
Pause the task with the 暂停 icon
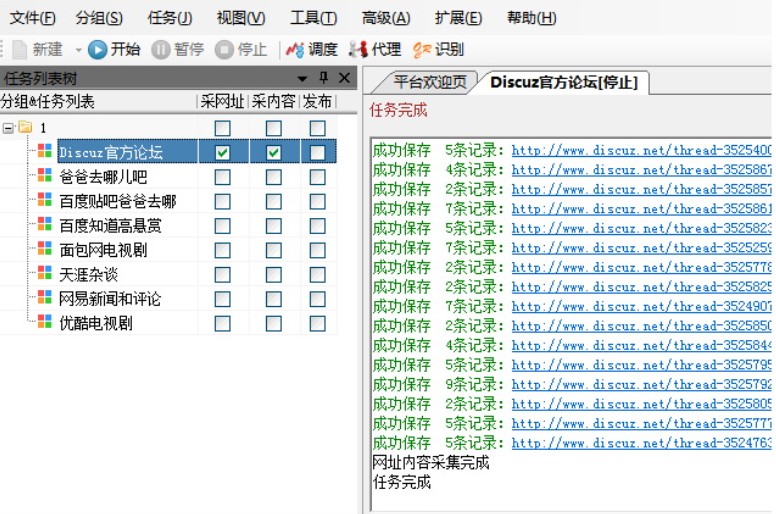[160, 49]
